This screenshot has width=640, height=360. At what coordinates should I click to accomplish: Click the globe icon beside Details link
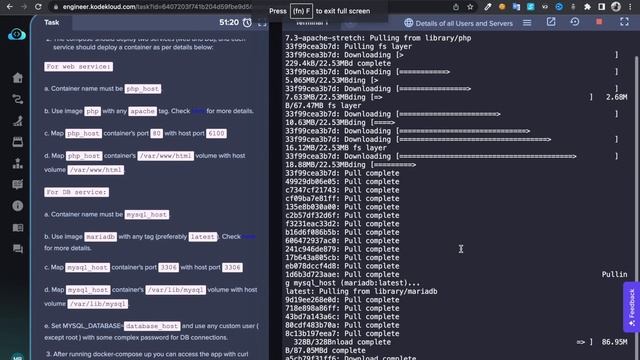pos(408,23)
